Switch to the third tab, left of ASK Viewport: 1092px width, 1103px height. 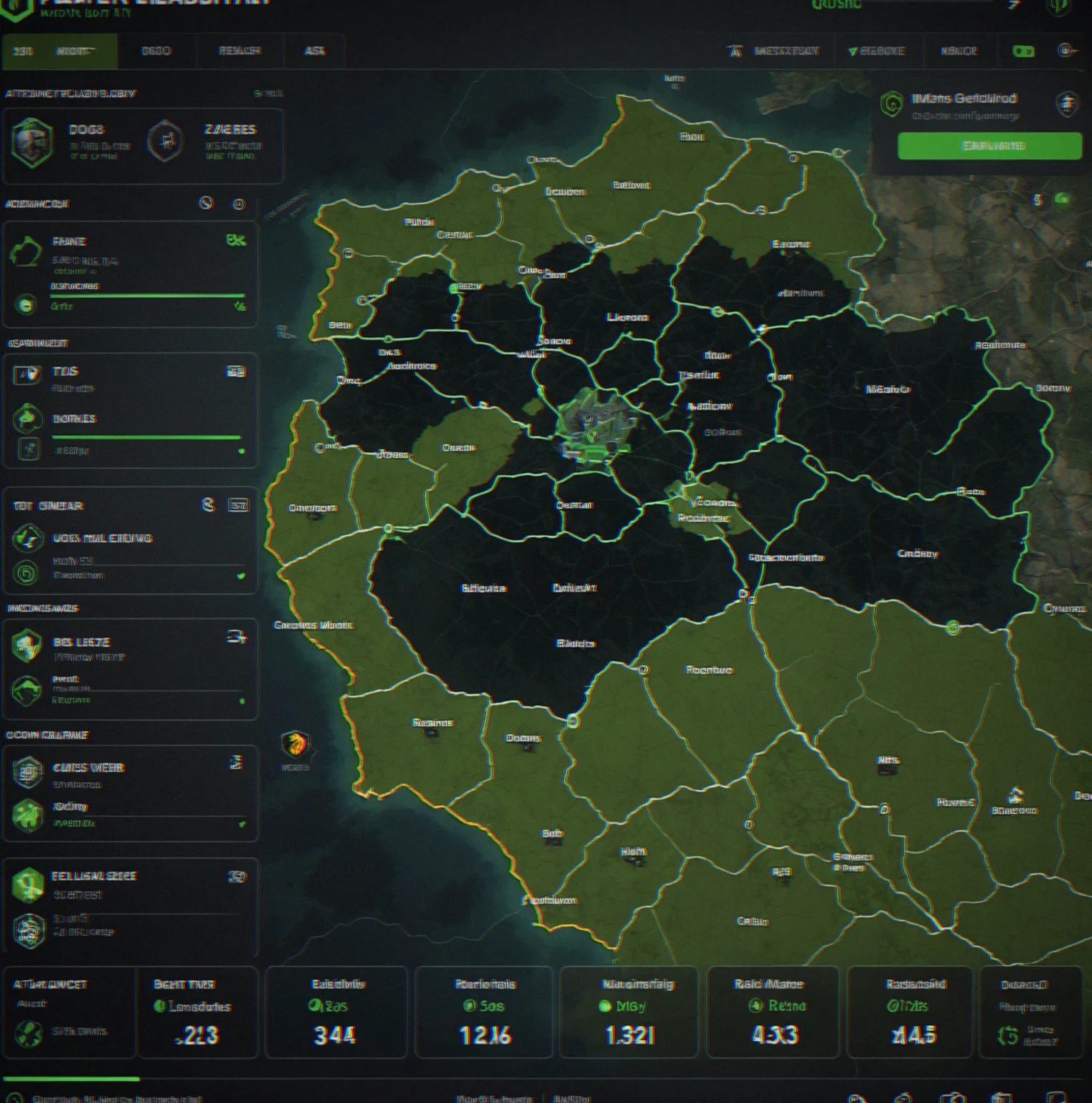point(239,51)
